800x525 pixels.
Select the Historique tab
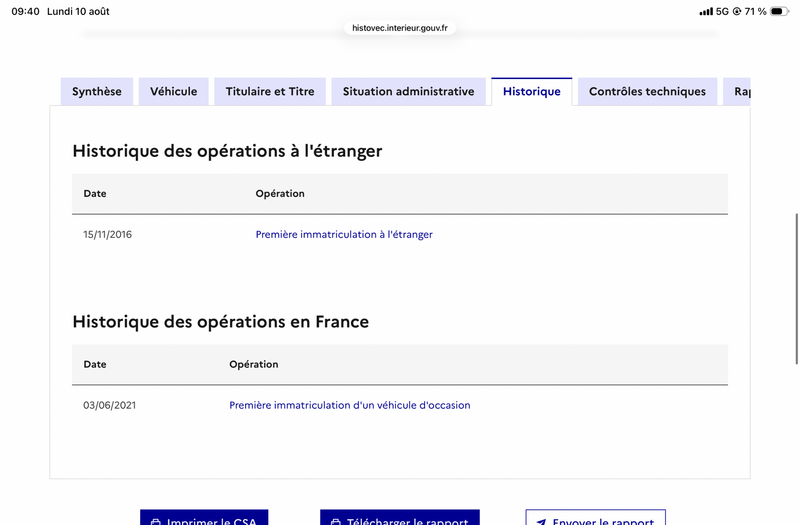coord(532,92)
